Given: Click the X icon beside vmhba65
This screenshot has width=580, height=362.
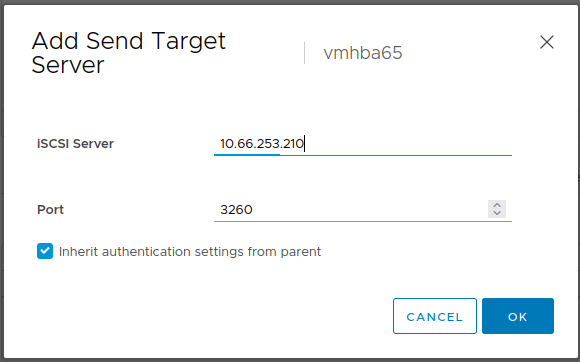Looking at the screenshot, I should (x=546, y=42).
